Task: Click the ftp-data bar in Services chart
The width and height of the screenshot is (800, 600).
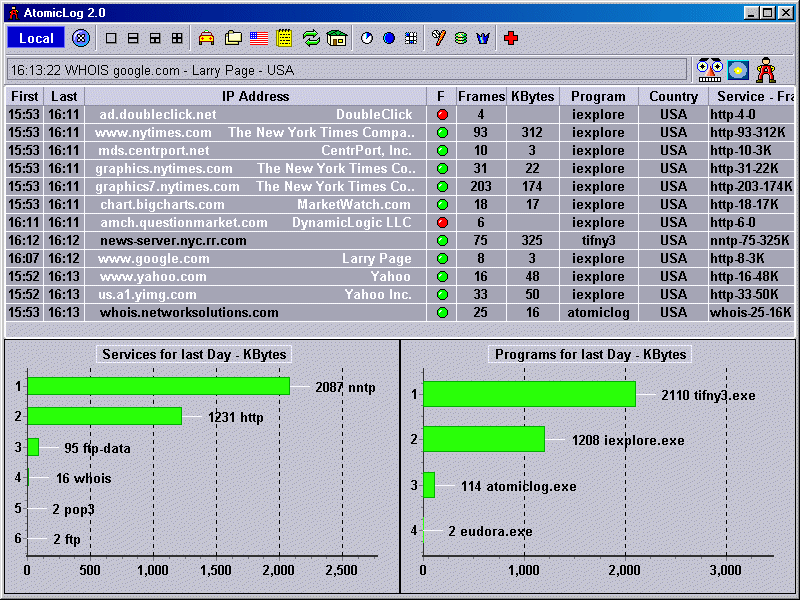Action: pyautogui.click(x=33, y=447)
